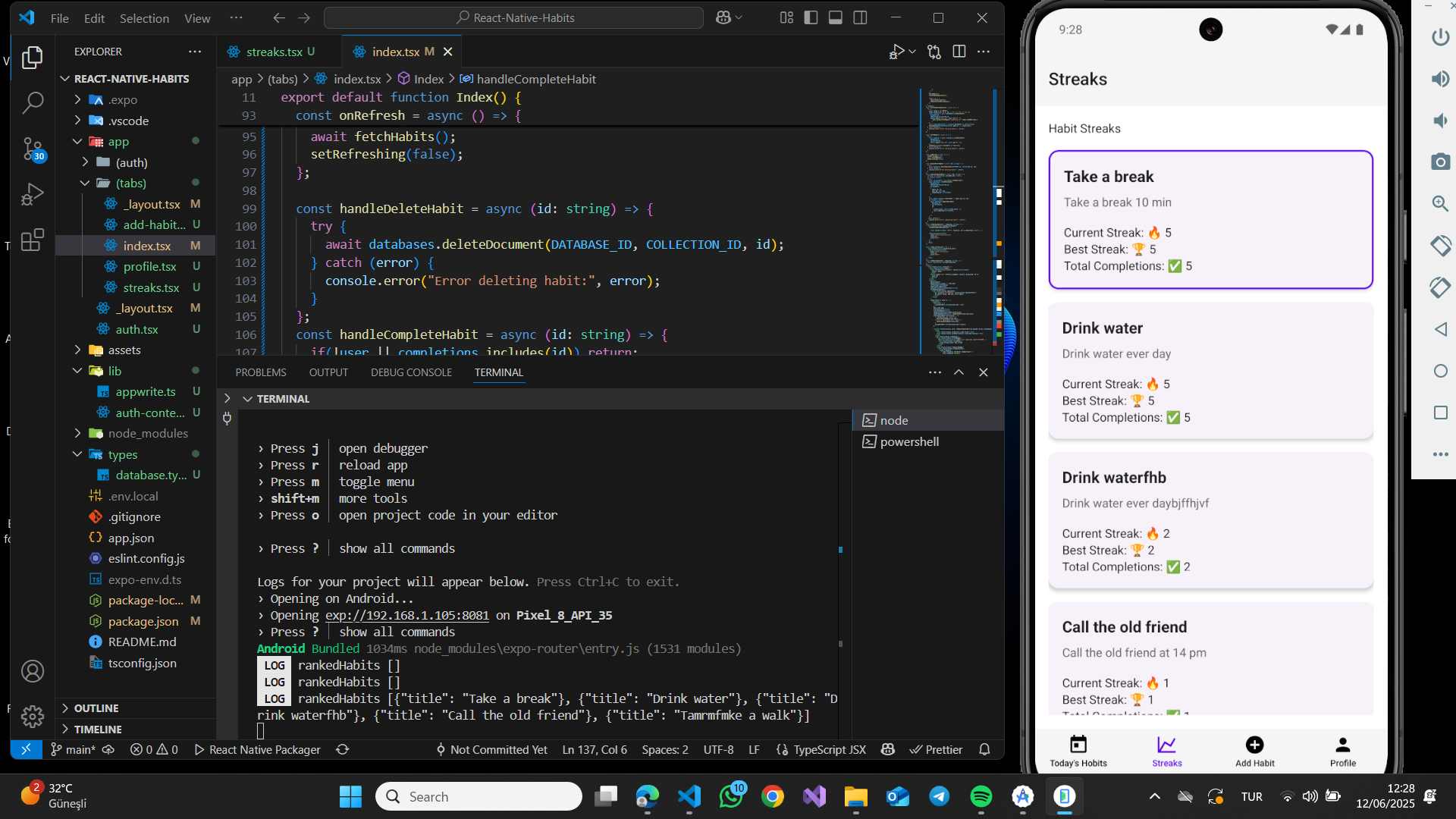Switch to PROBLEMS panel tab
Screen dimensions: 1456x819
(x=261, y=372)
